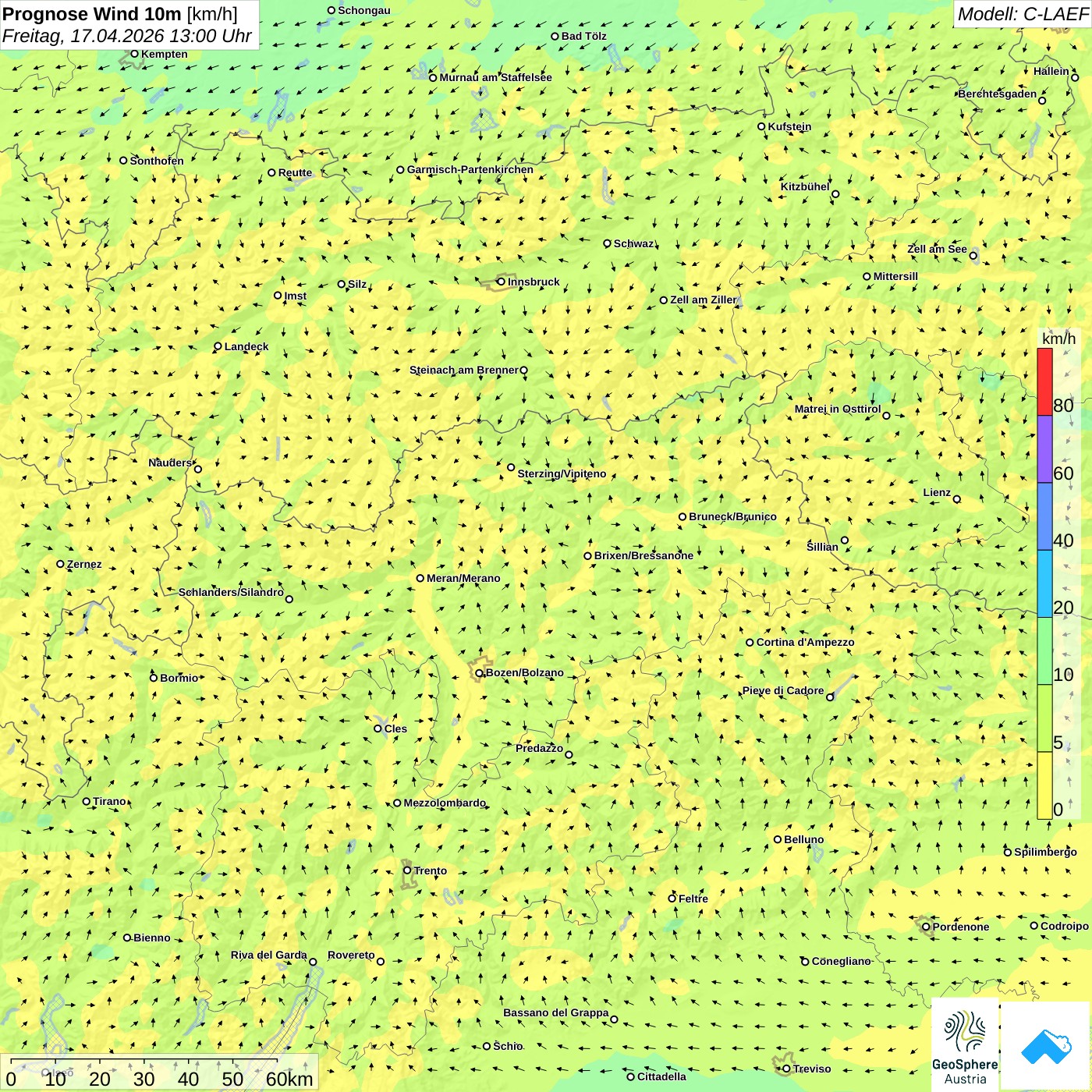The image size is (1092, 1092).
Task: Click the GeoSphere Austria logo
Action: [965, 1044]
